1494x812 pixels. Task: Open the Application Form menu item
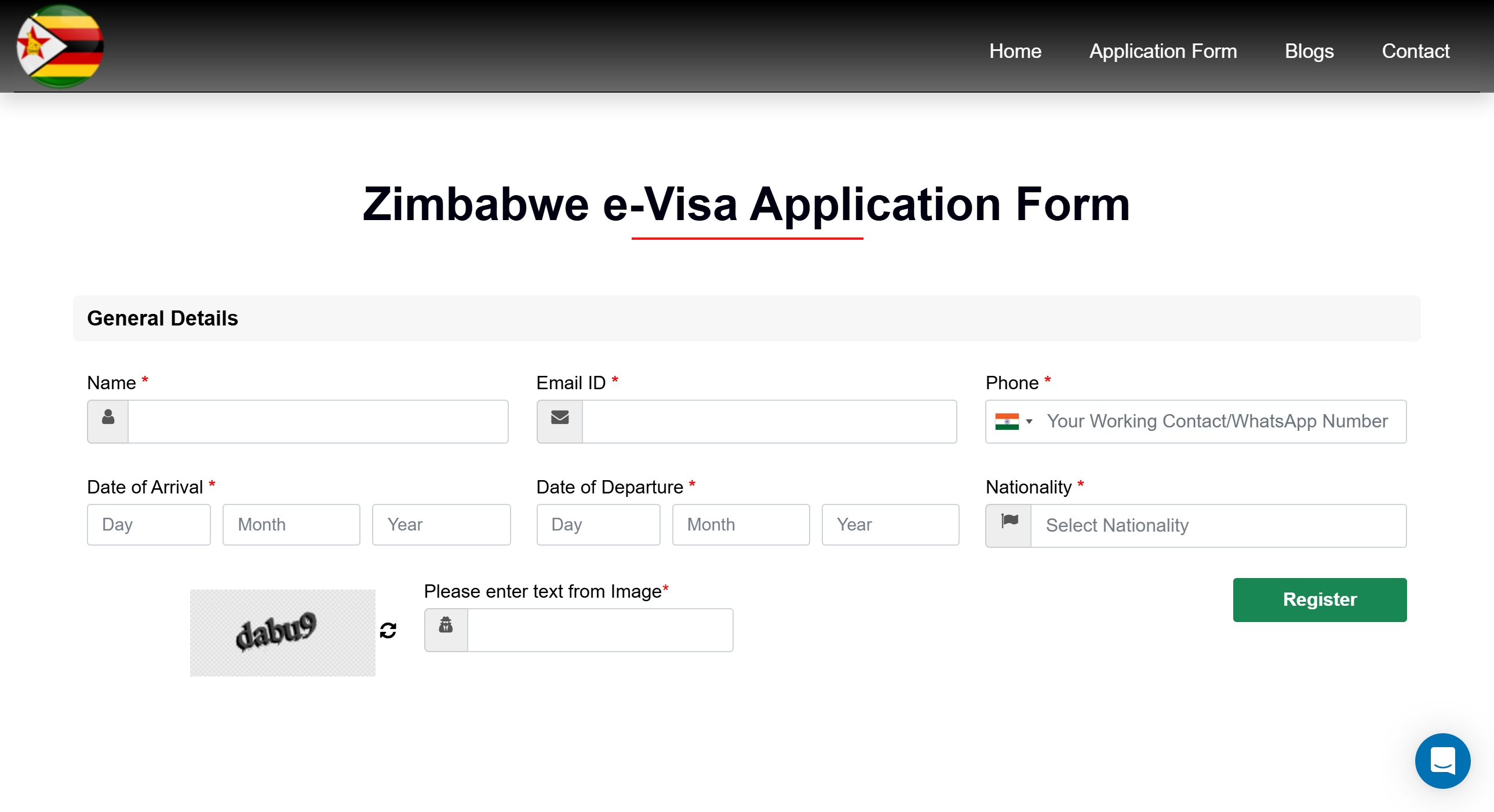[x=1163, y=51]
